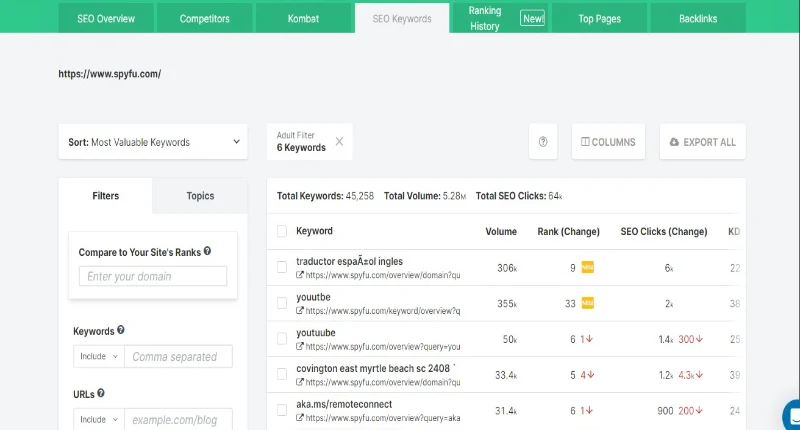This screenshot has height=430, width=800.
Task: Click the 306k volume value
Action: pyautogui.click(x=507, y=268)
